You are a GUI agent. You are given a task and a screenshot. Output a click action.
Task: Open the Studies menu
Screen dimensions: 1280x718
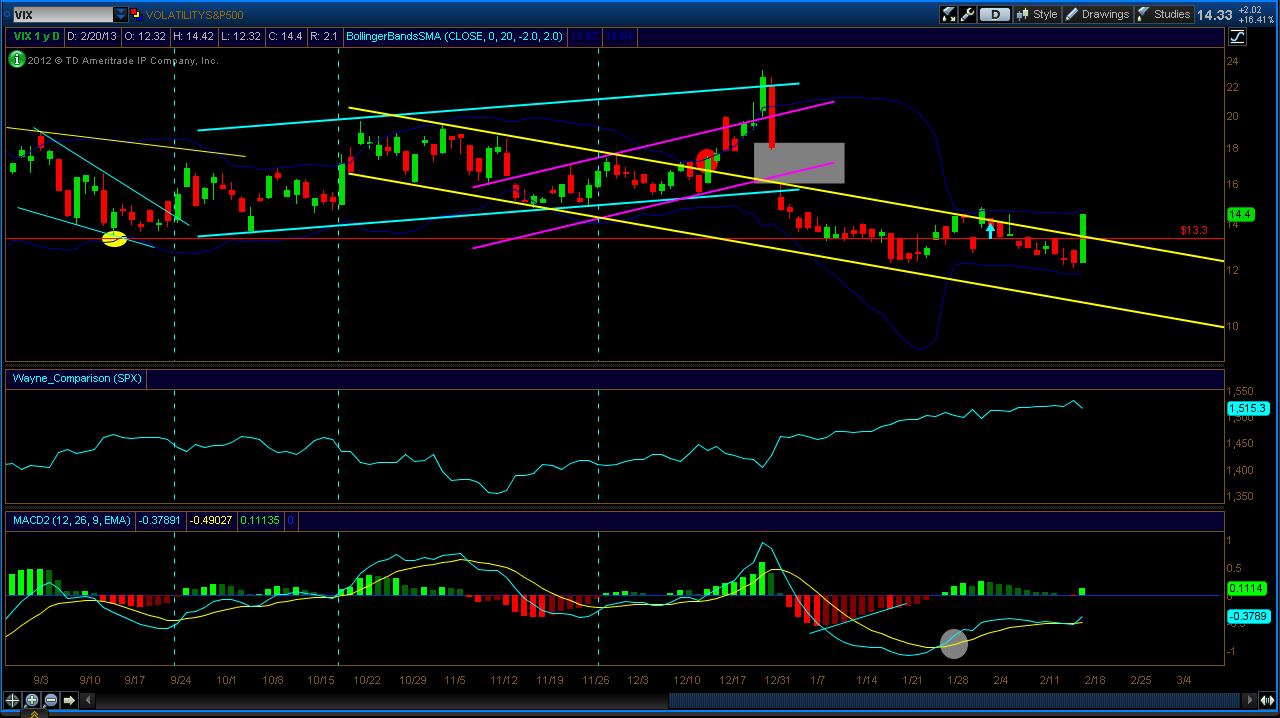tap(1164, 14)
